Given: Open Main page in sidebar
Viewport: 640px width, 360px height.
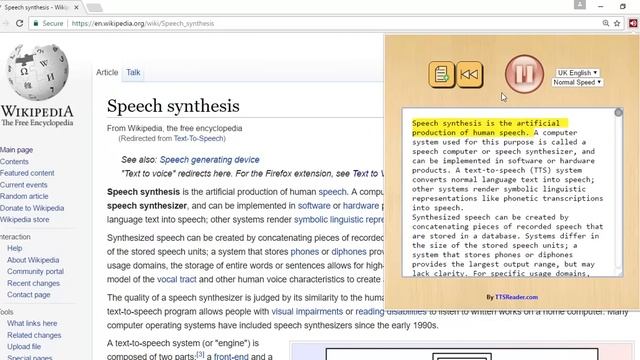Looking at the screenshot, I should [16, 150].
